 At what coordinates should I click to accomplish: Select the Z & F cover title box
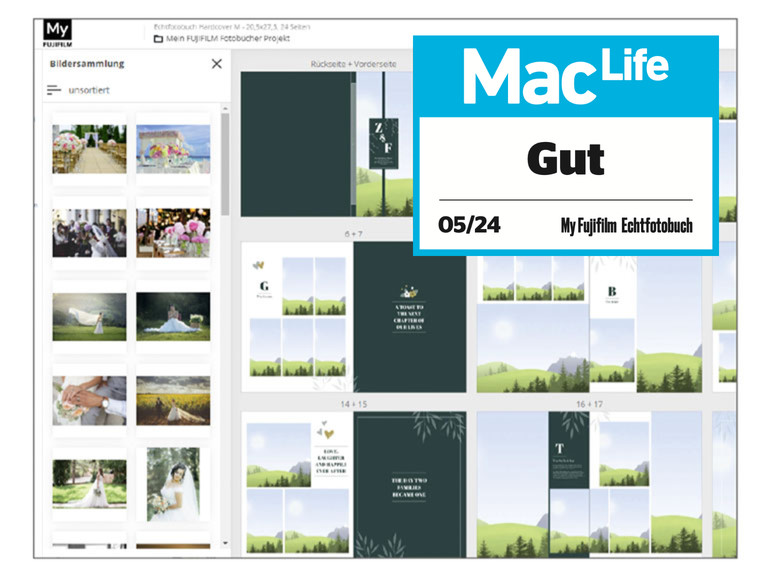(384, 143)
